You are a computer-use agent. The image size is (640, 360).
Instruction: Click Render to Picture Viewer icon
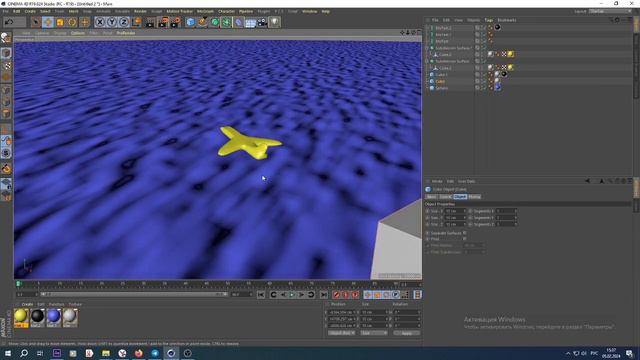tap(163, 22)
